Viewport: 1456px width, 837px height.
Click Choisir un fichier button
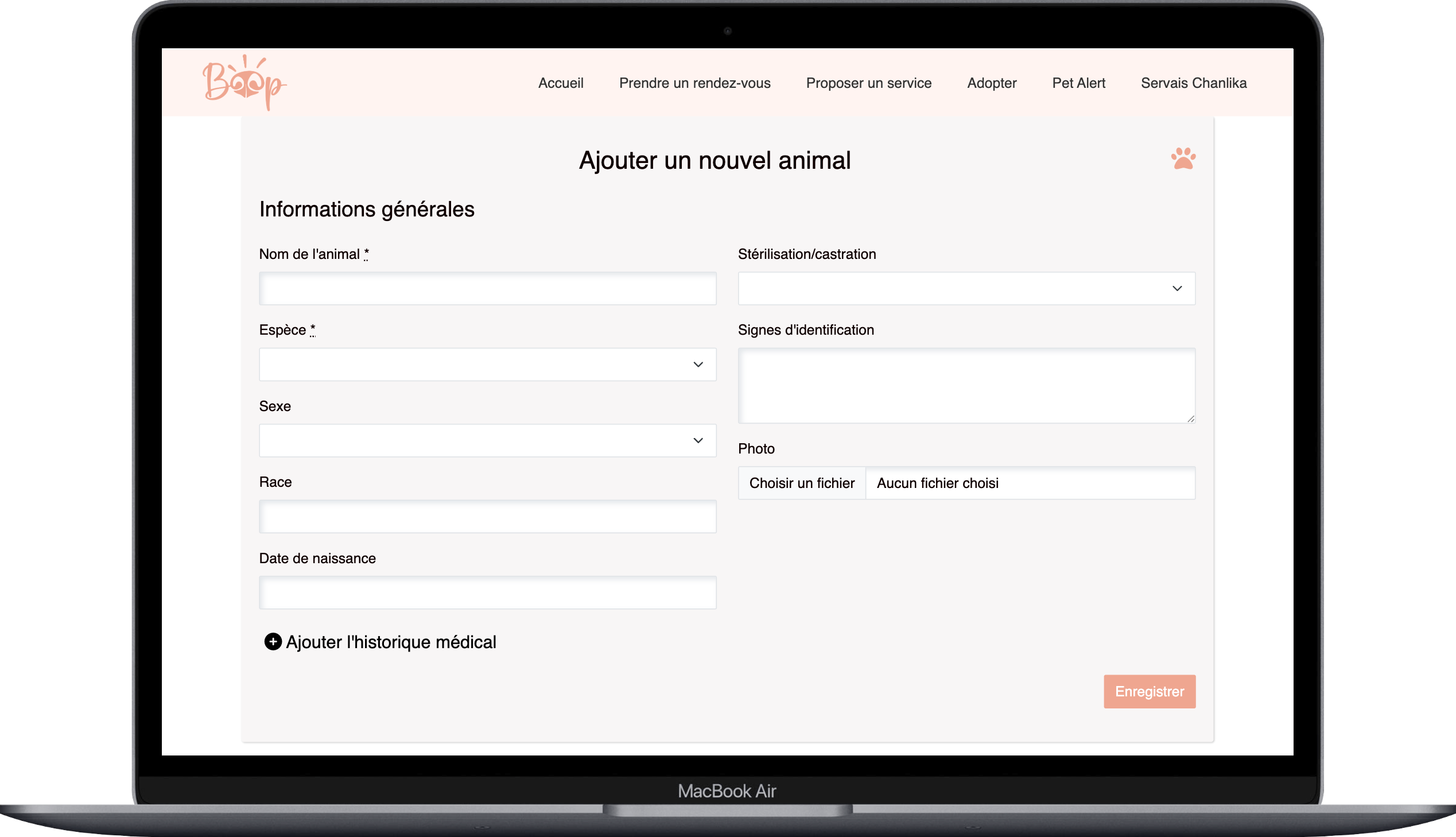[x=802, y=483]
